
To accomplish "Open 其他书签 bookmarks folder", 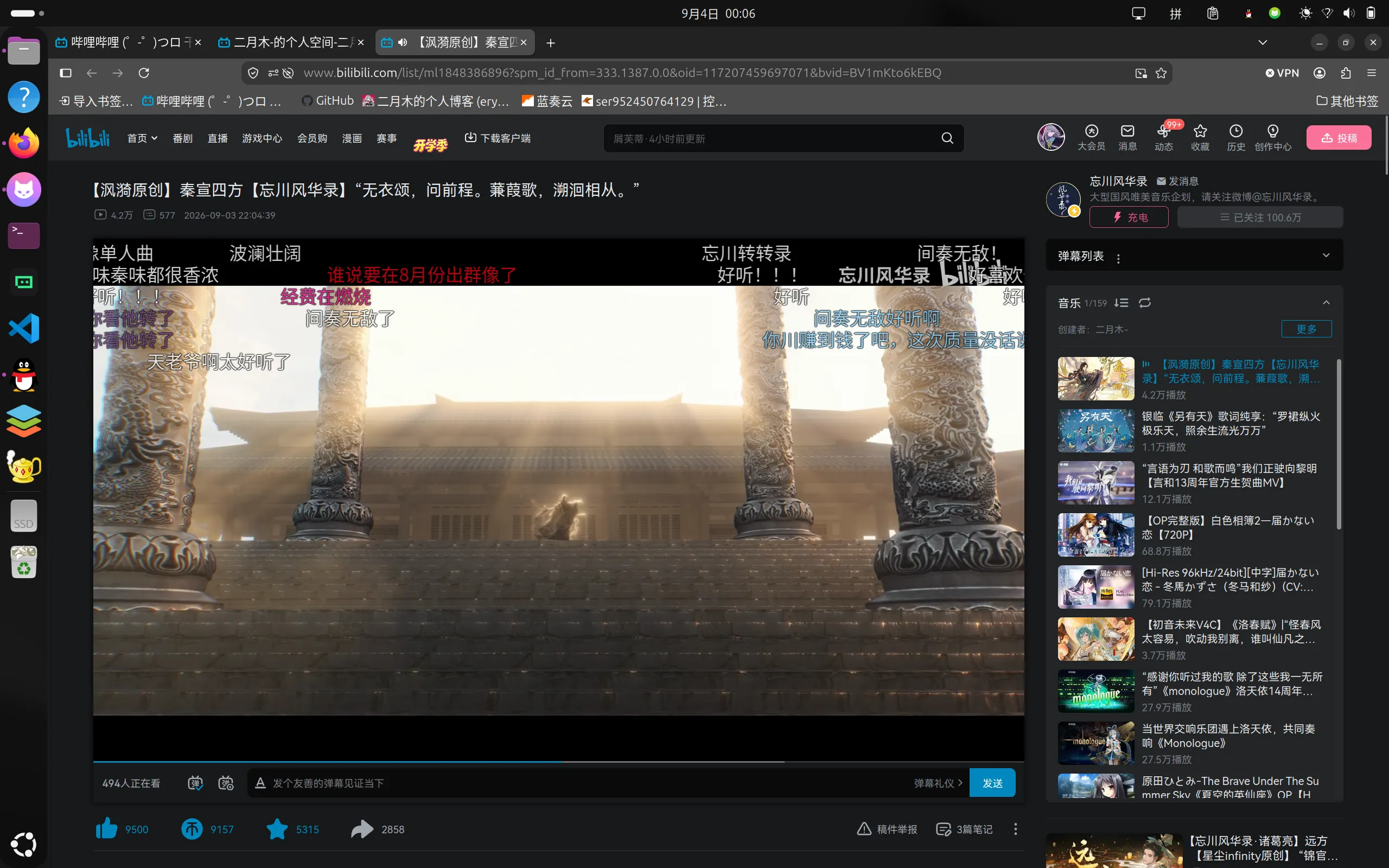I will [1347, 101].
